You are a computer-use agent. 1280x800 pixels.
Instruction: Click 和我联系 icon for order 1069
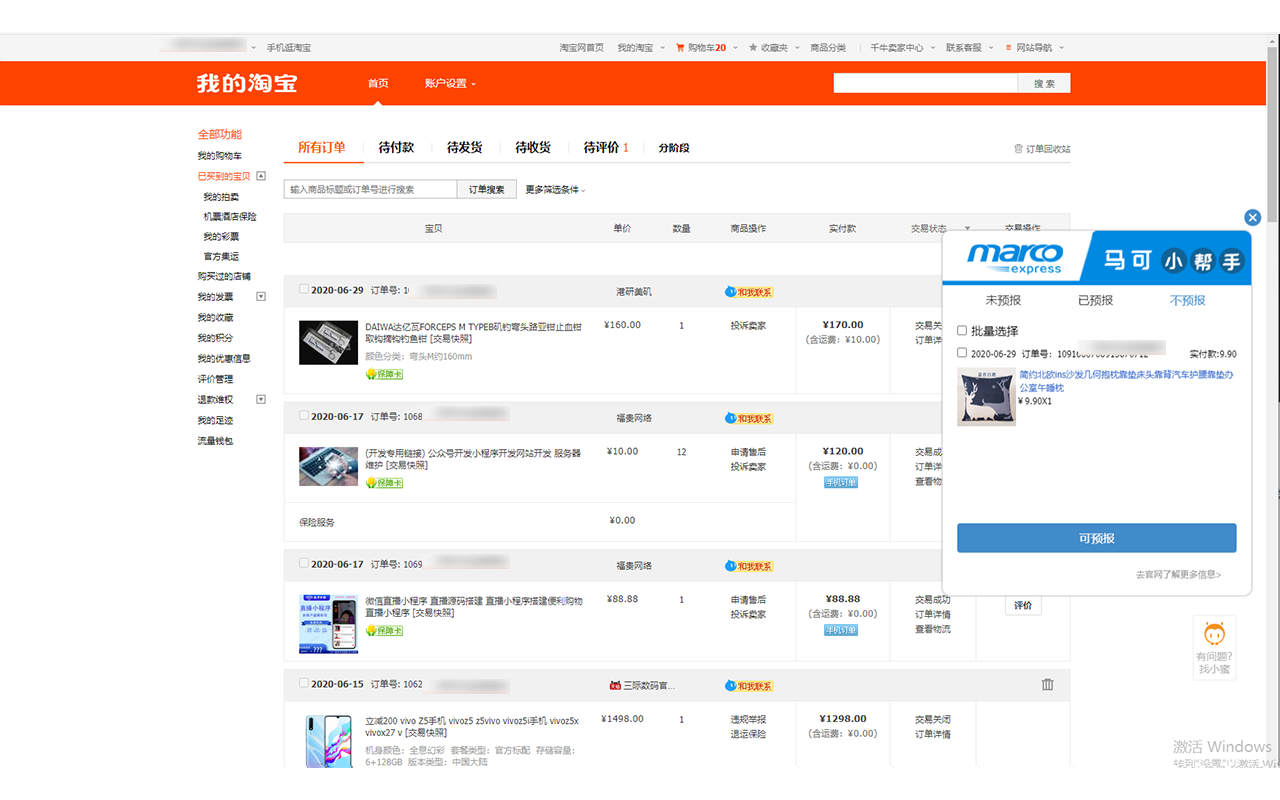(749, 566)
